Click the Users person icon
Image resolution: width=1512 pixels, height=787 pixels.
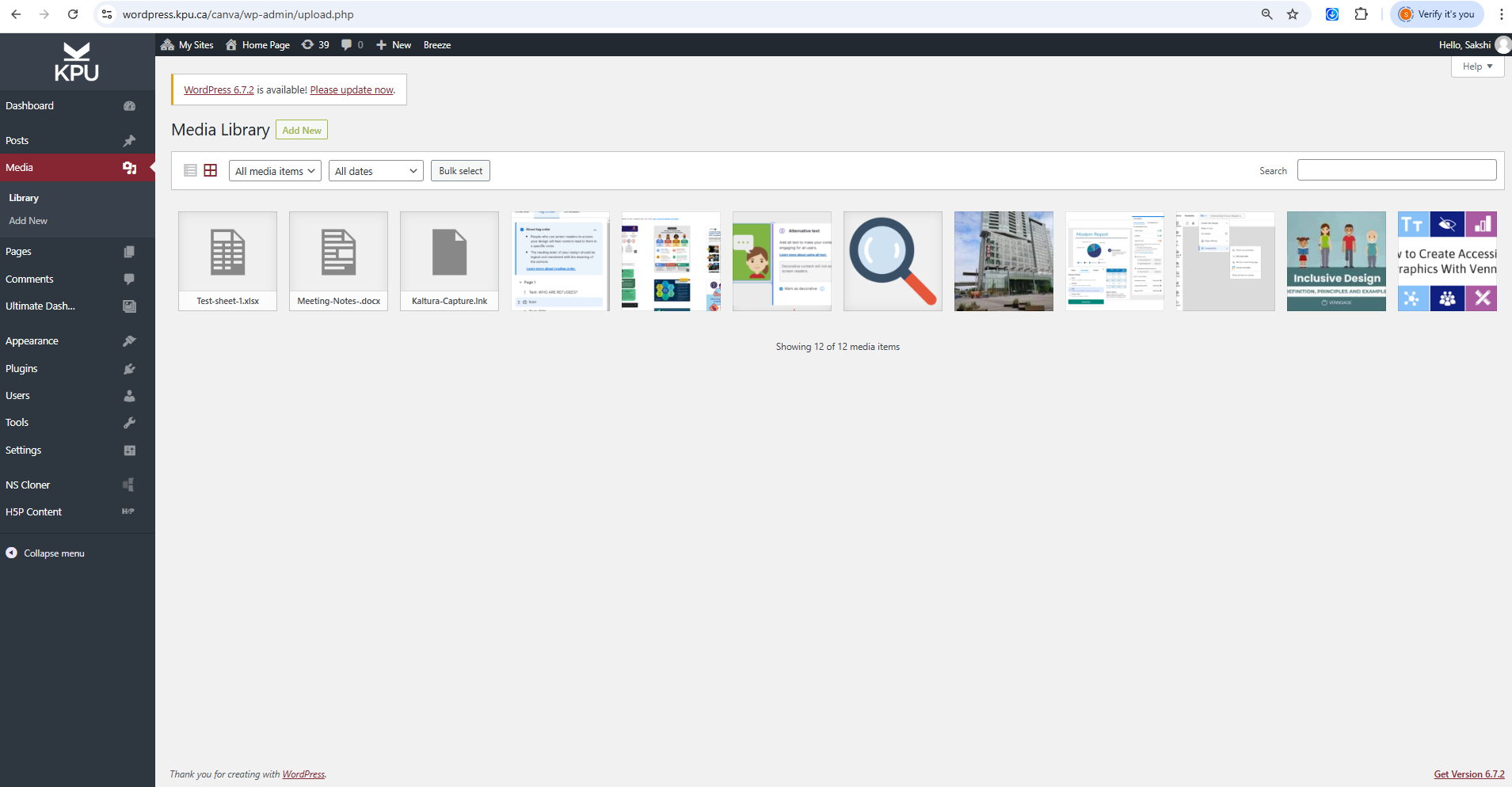[x=130, y=396]
